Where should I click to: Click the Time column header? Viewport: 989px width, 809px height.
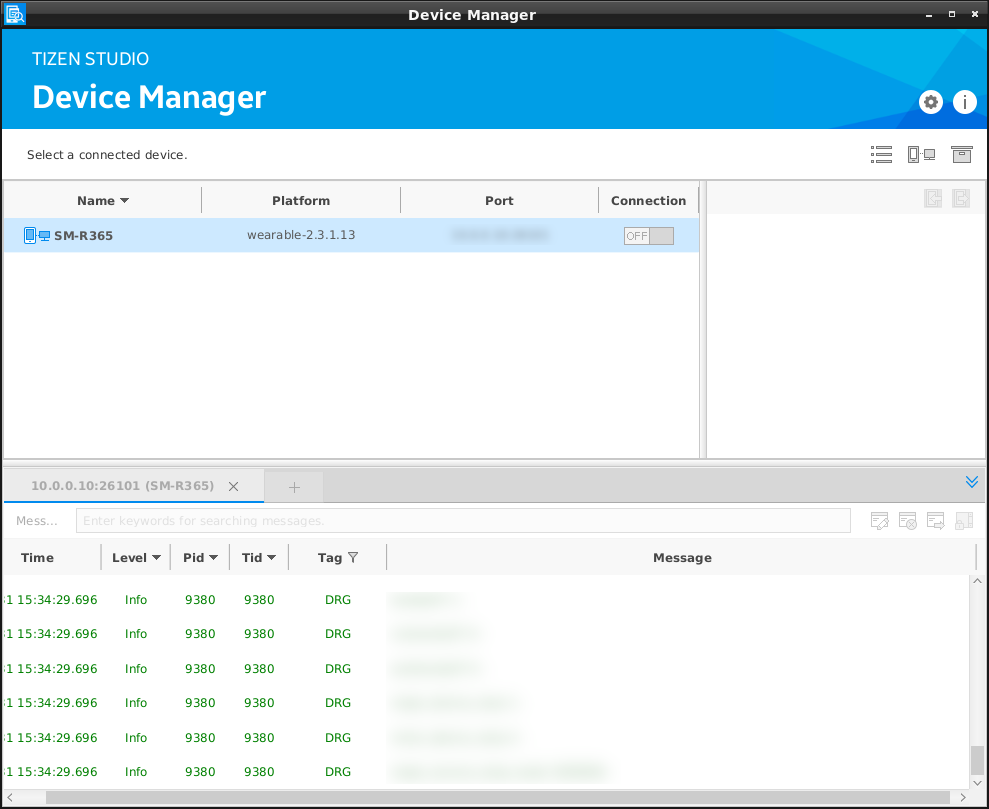click(x=37, y=558)
